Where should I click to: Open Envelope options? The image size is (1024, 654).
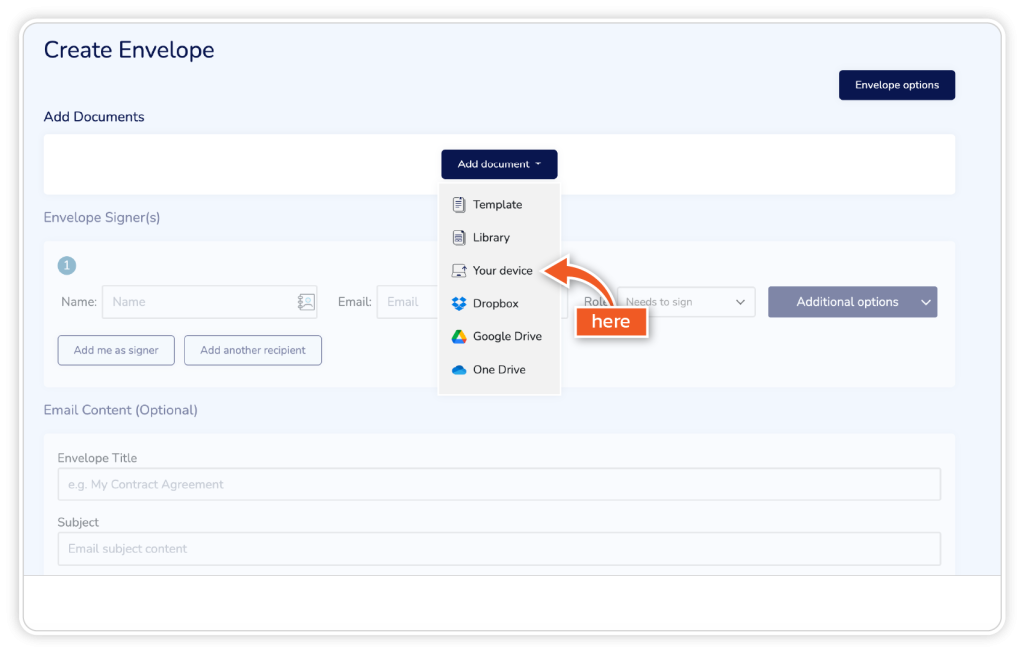point(896,85)
